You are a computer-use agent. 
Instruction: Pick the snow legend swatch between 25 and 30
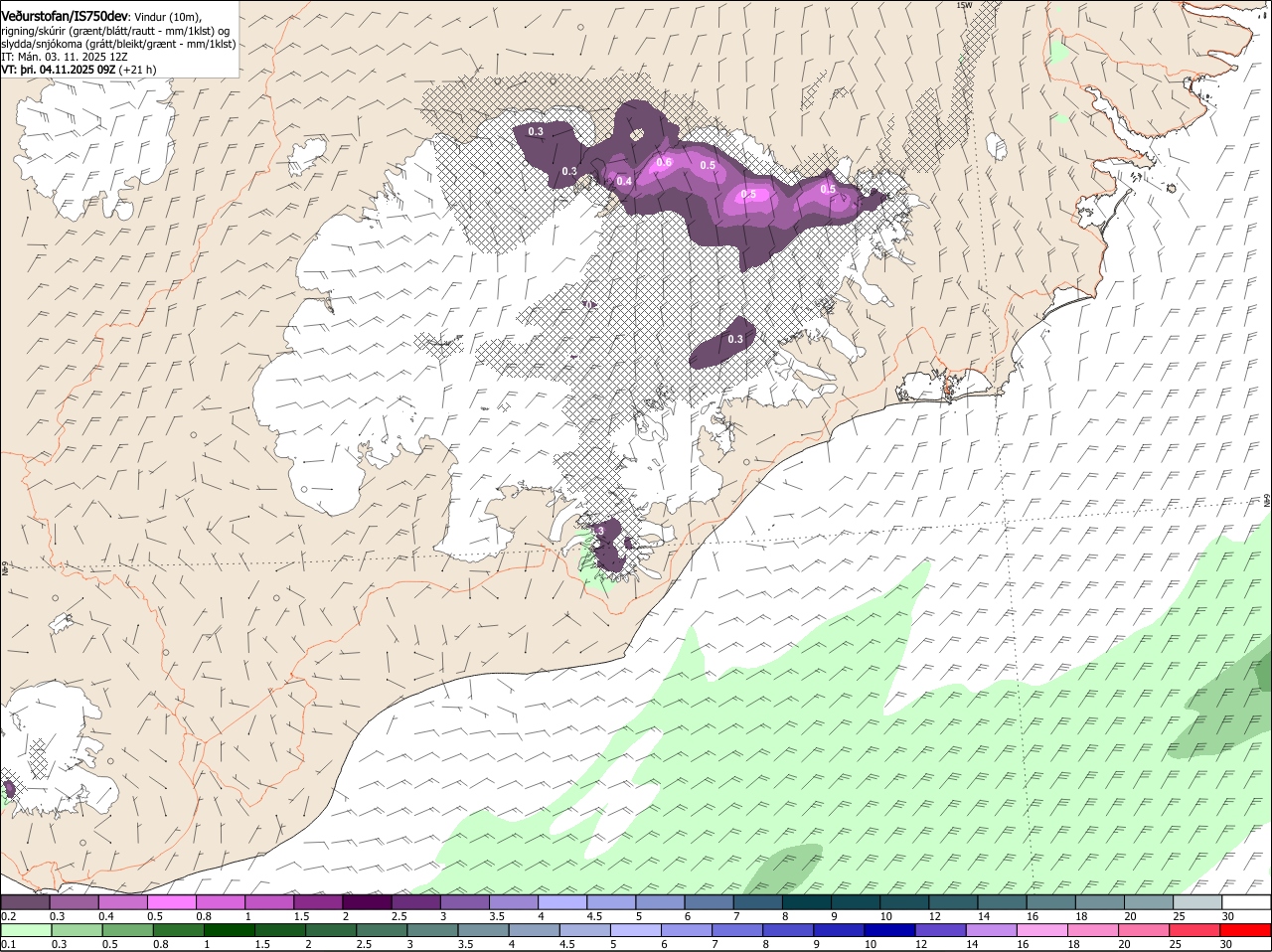1198,901
